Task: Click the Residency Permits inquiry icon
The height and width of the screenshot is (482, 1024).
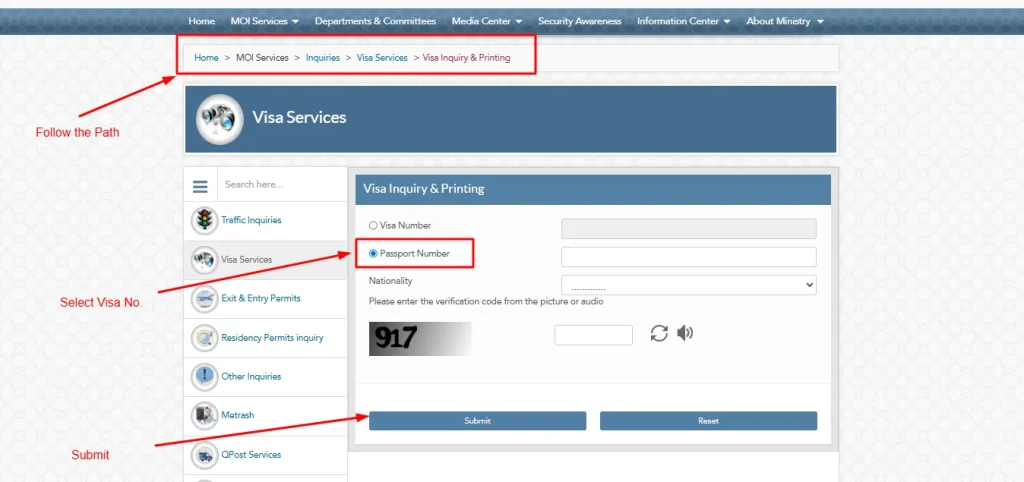Action: [205, 338]
